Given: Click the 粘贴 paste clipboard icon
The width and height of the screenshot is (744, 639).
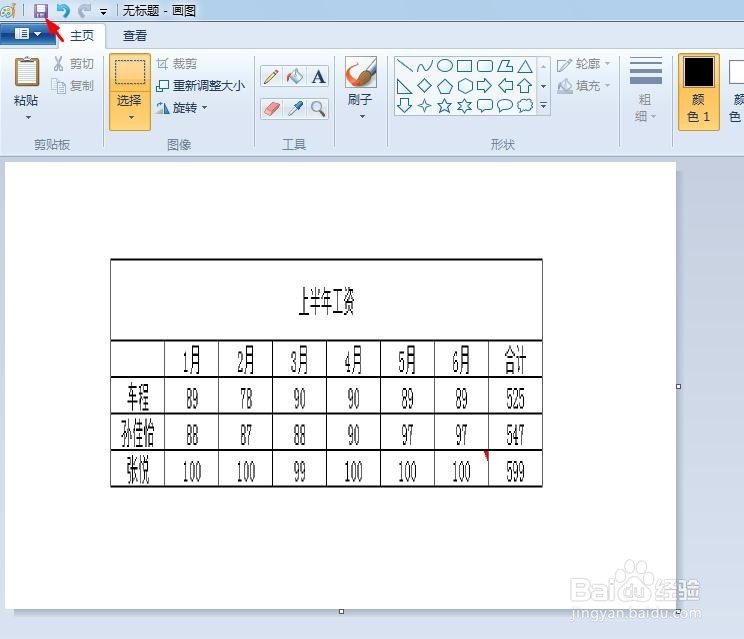Looking at the screenshot, I should pos(27,72).
